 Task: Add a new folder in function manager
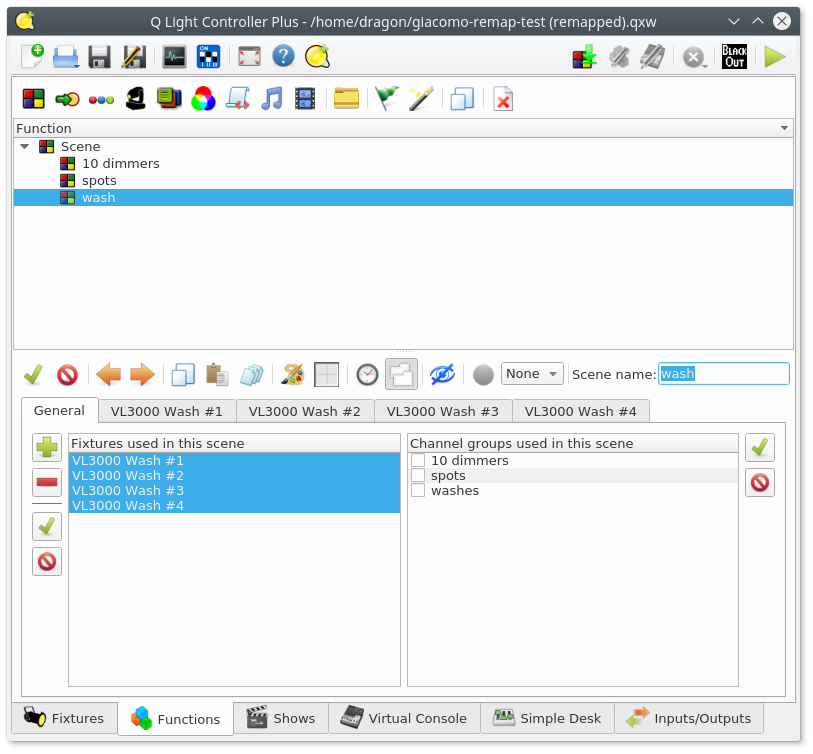point(346,99)
